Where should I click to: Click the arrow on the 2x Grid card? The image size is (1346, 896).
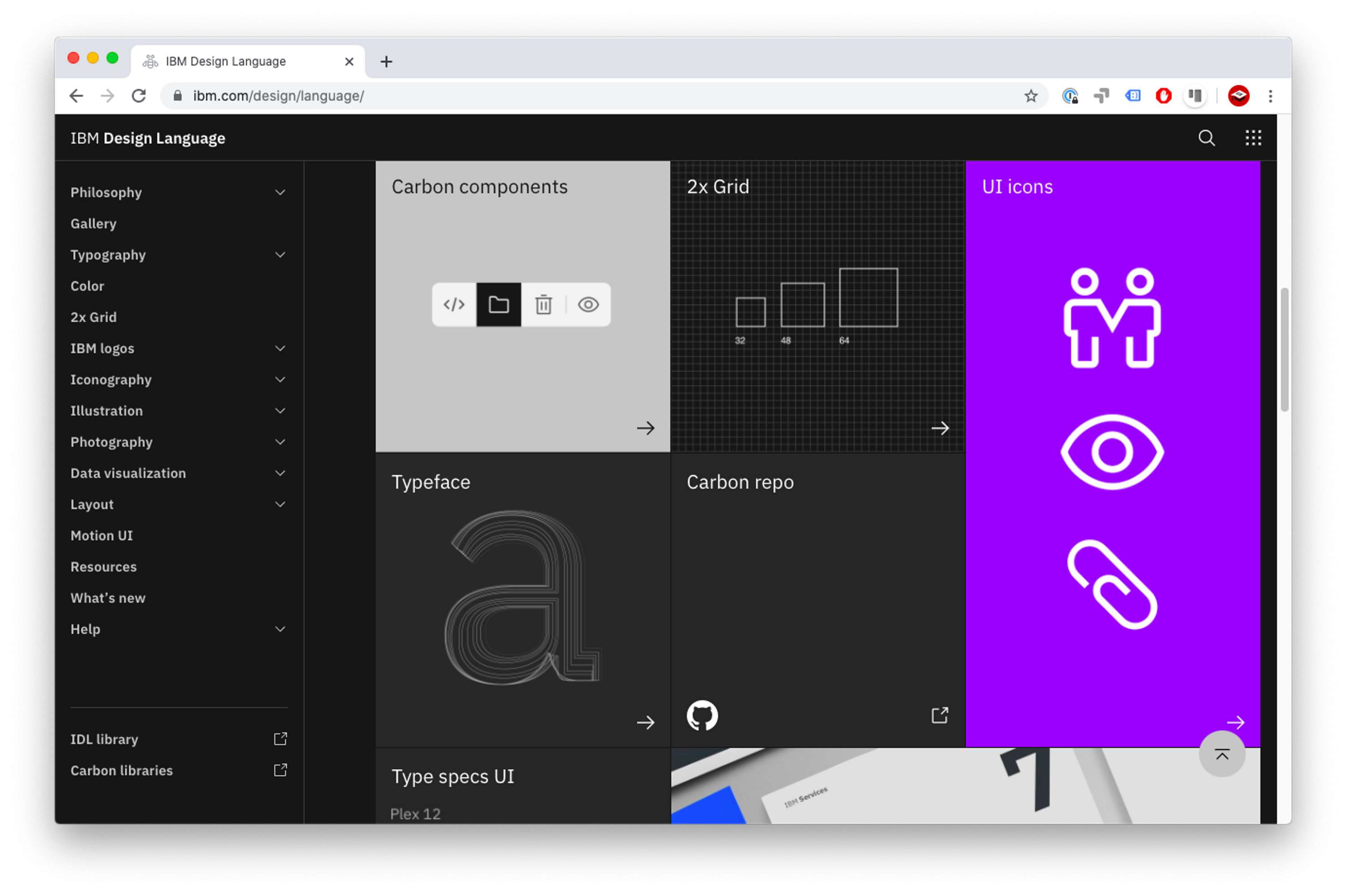[x=940, y=428]
